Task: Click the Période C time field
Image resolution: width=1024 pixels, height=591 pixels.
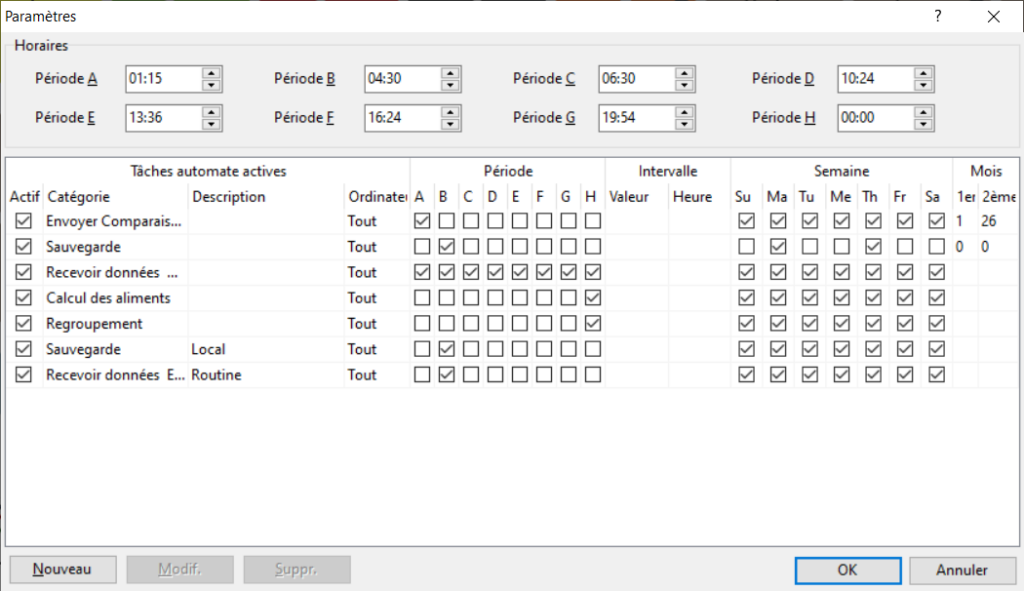Action: point(635,79)
